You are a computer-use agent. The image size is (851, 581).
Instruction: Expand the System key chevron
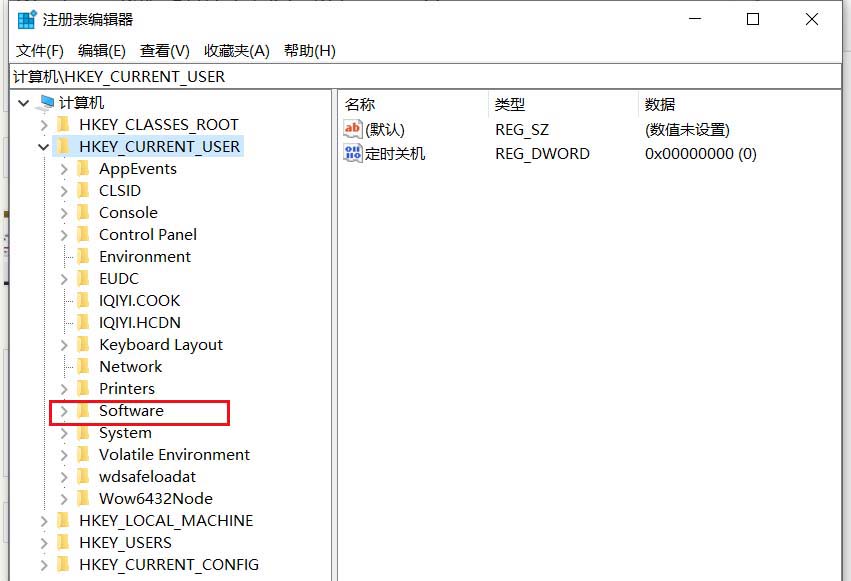click(x=64, y=433)
